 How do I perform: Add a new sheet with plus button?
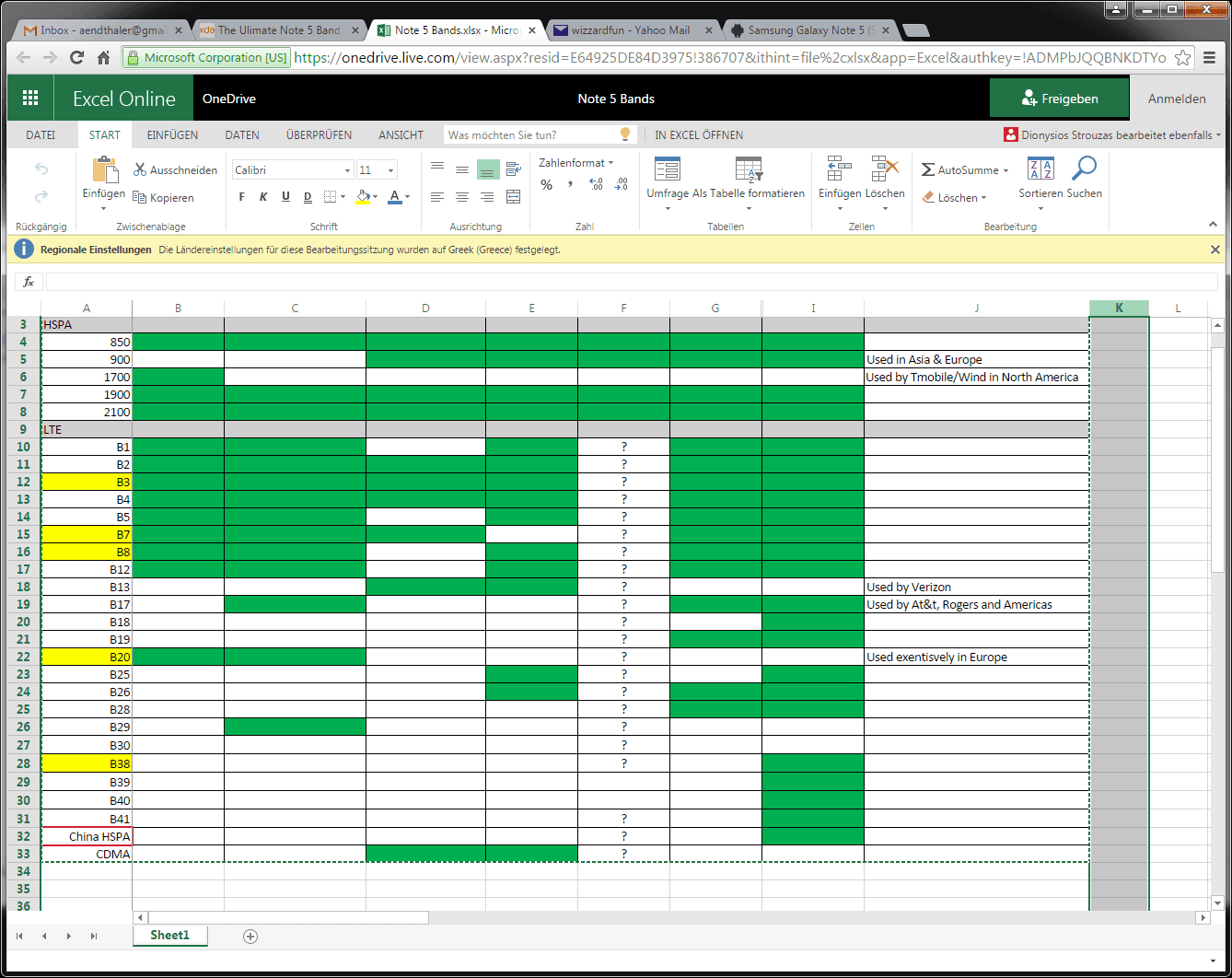click(250, 937)
